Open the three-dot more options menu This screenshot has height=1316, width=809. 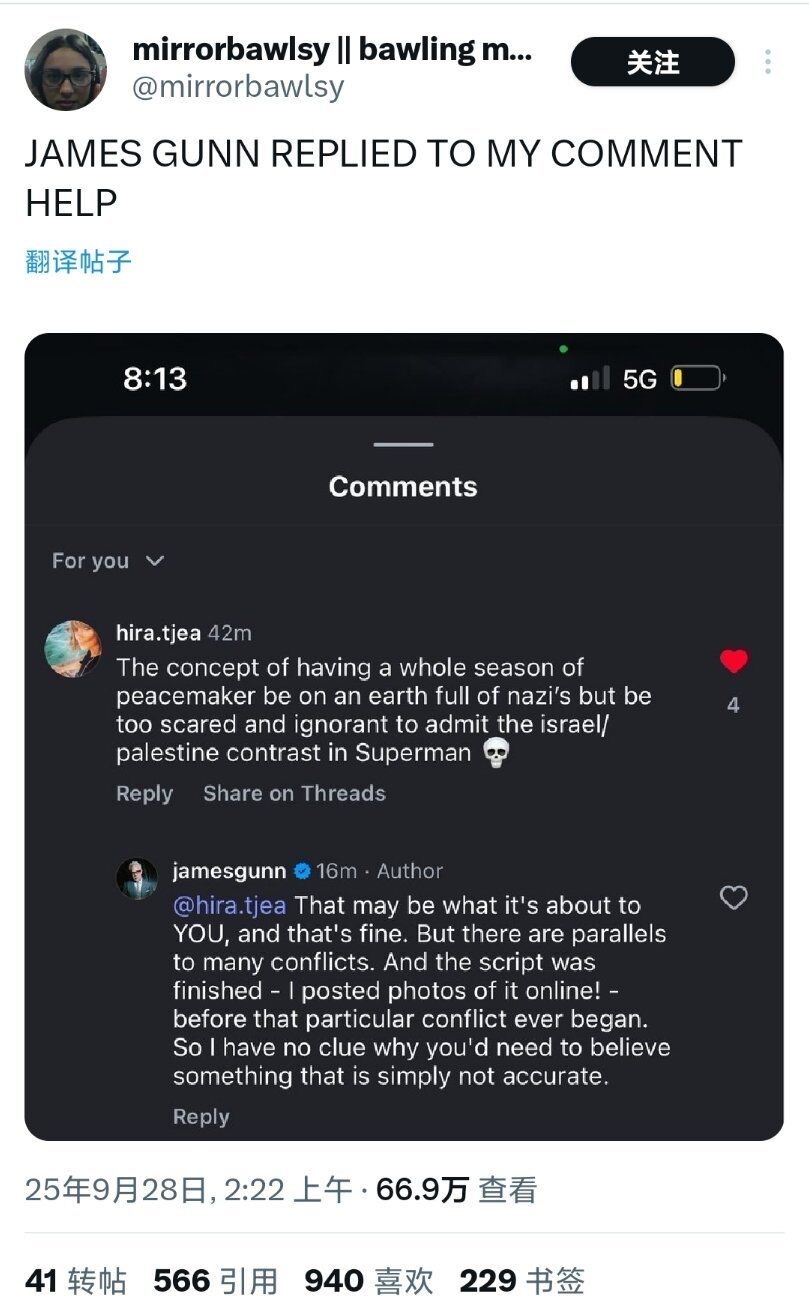coord(767,62)
